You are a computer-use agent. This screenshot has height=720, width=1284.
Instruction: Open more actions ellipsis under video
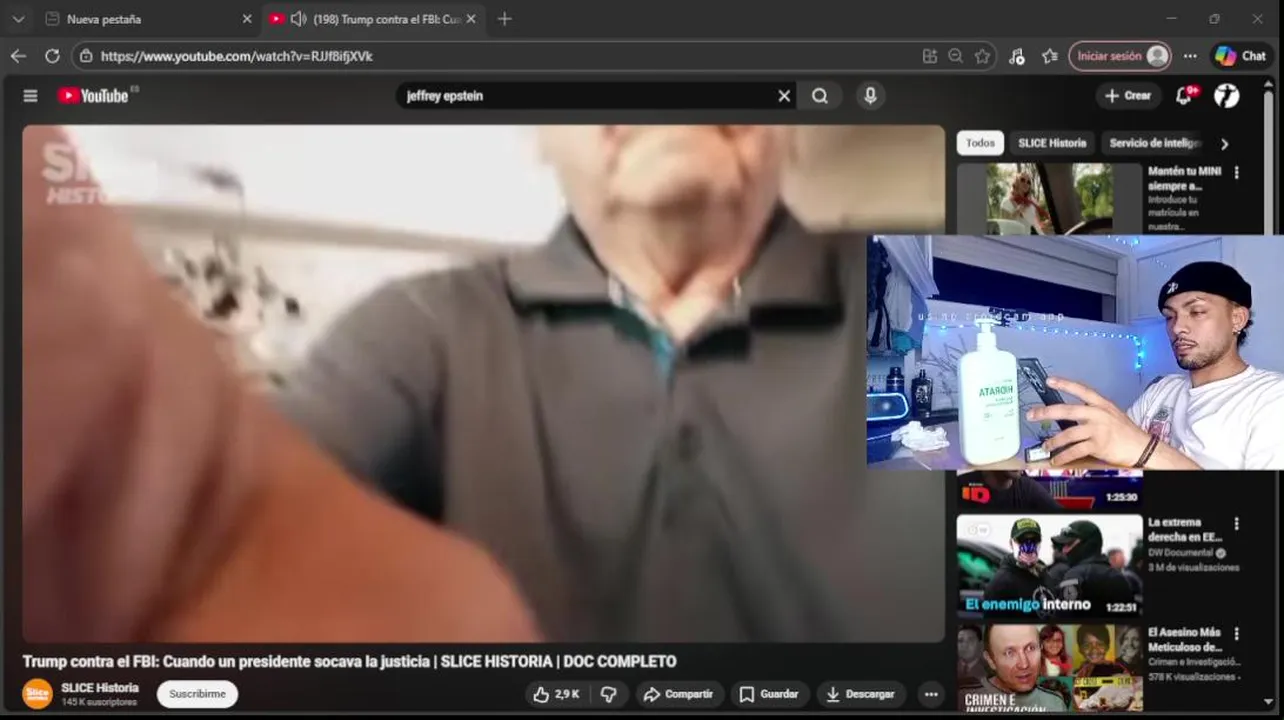click(931, 694)
